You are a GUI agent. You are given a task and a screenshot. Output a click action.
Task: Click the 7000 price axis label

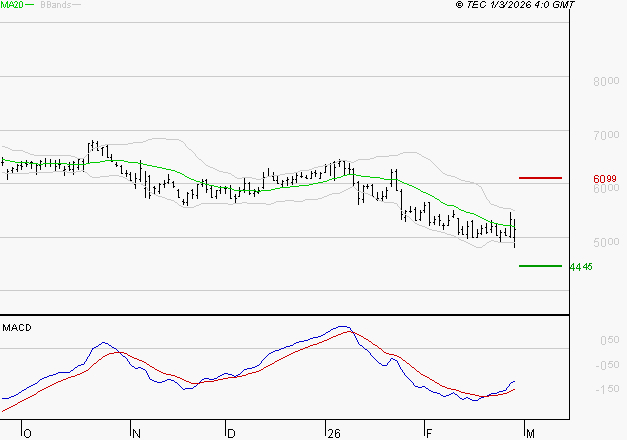(x=606, y=135)
